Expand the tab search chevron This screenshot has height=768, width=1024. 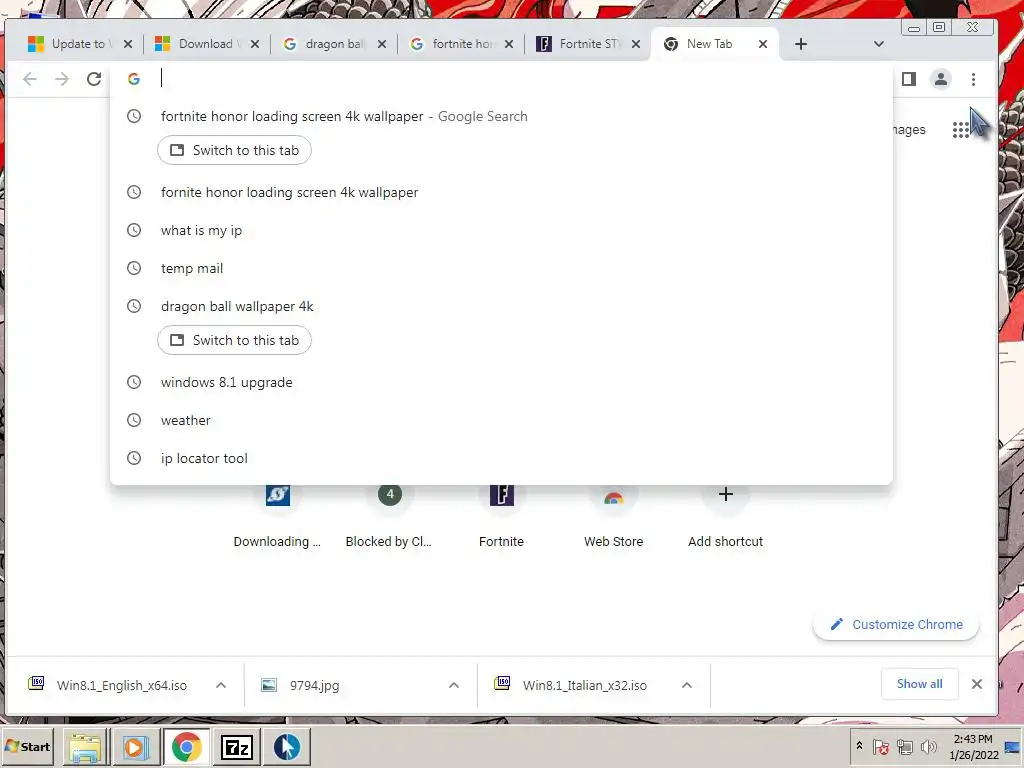(879, 44)
